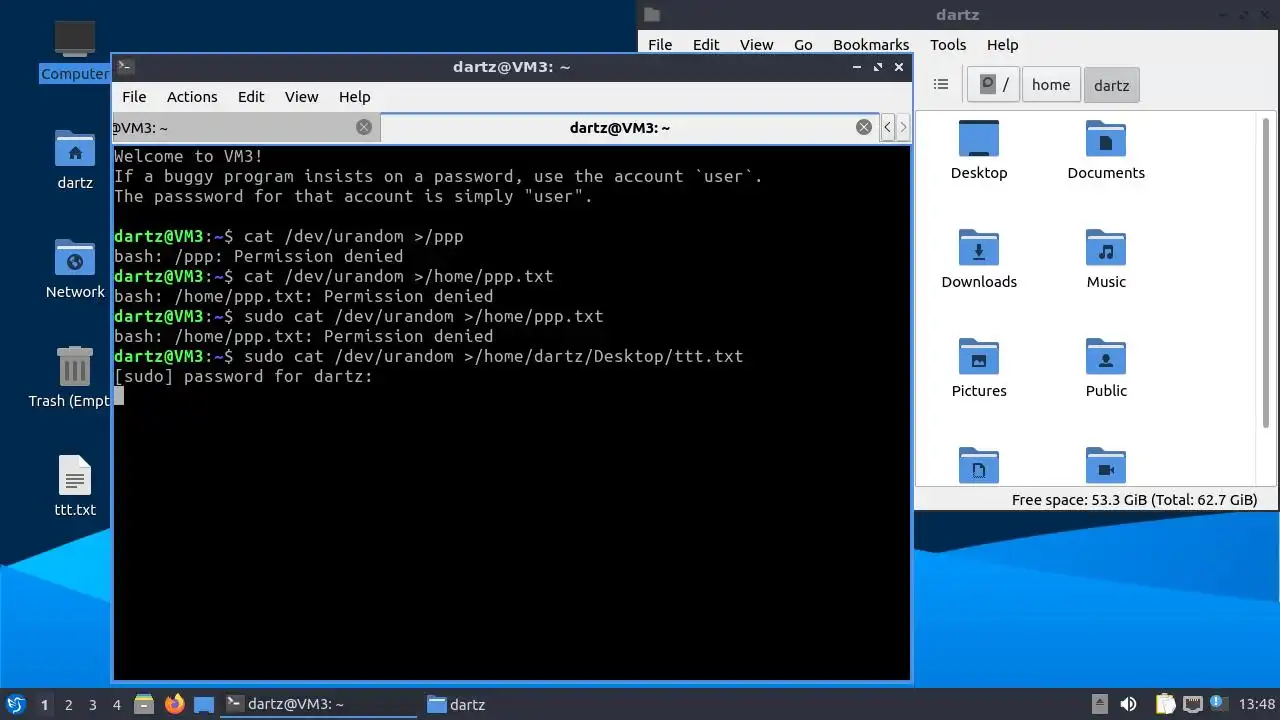Image resolution: width=1280 pixels, height=720 pixels.
Task: Click the file manager view list icon
Action: pyautogui.click(x=940, y=85)
